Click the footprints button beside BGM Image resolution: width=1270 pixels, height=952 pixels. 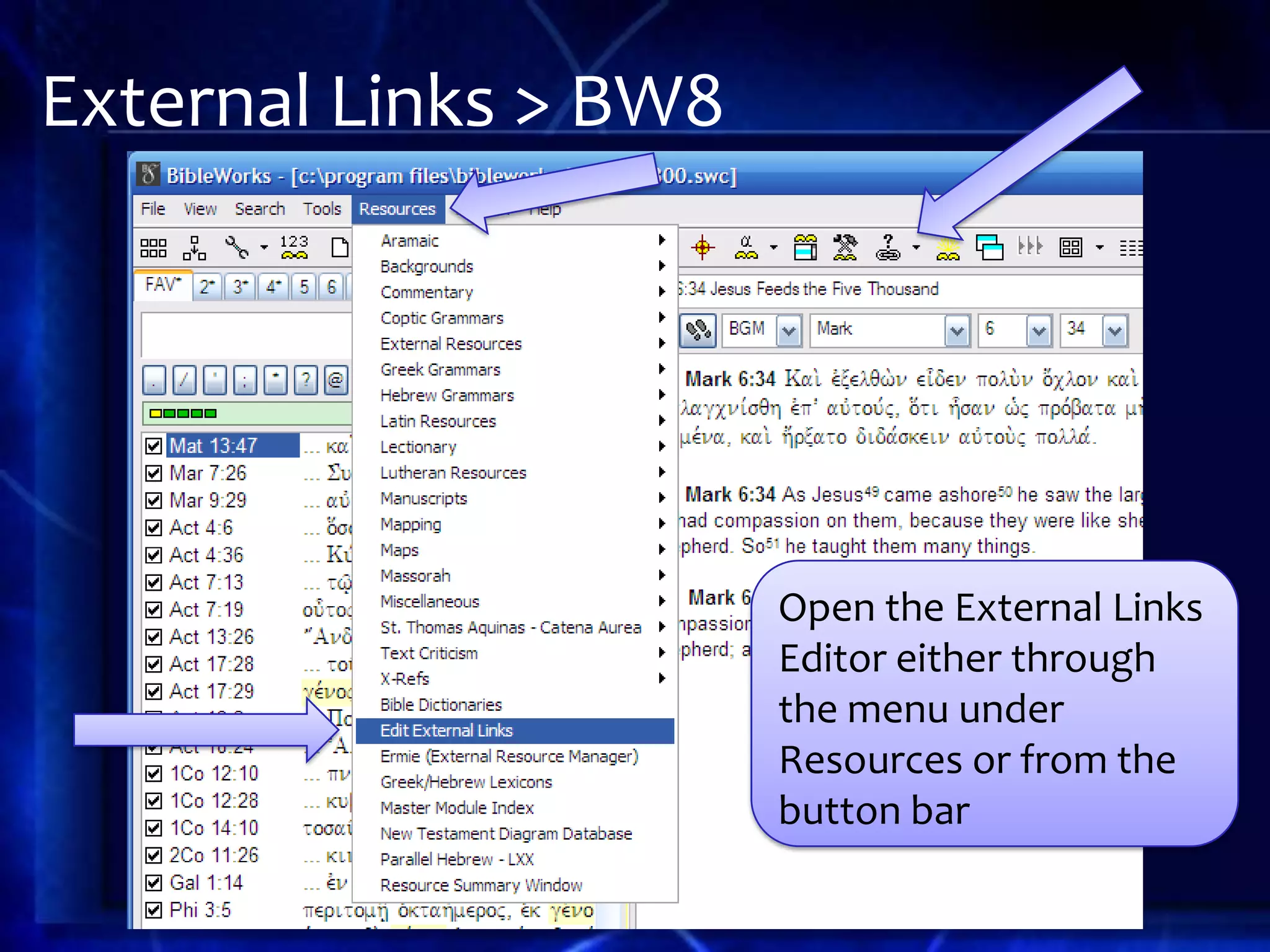[x=698, y=330]
